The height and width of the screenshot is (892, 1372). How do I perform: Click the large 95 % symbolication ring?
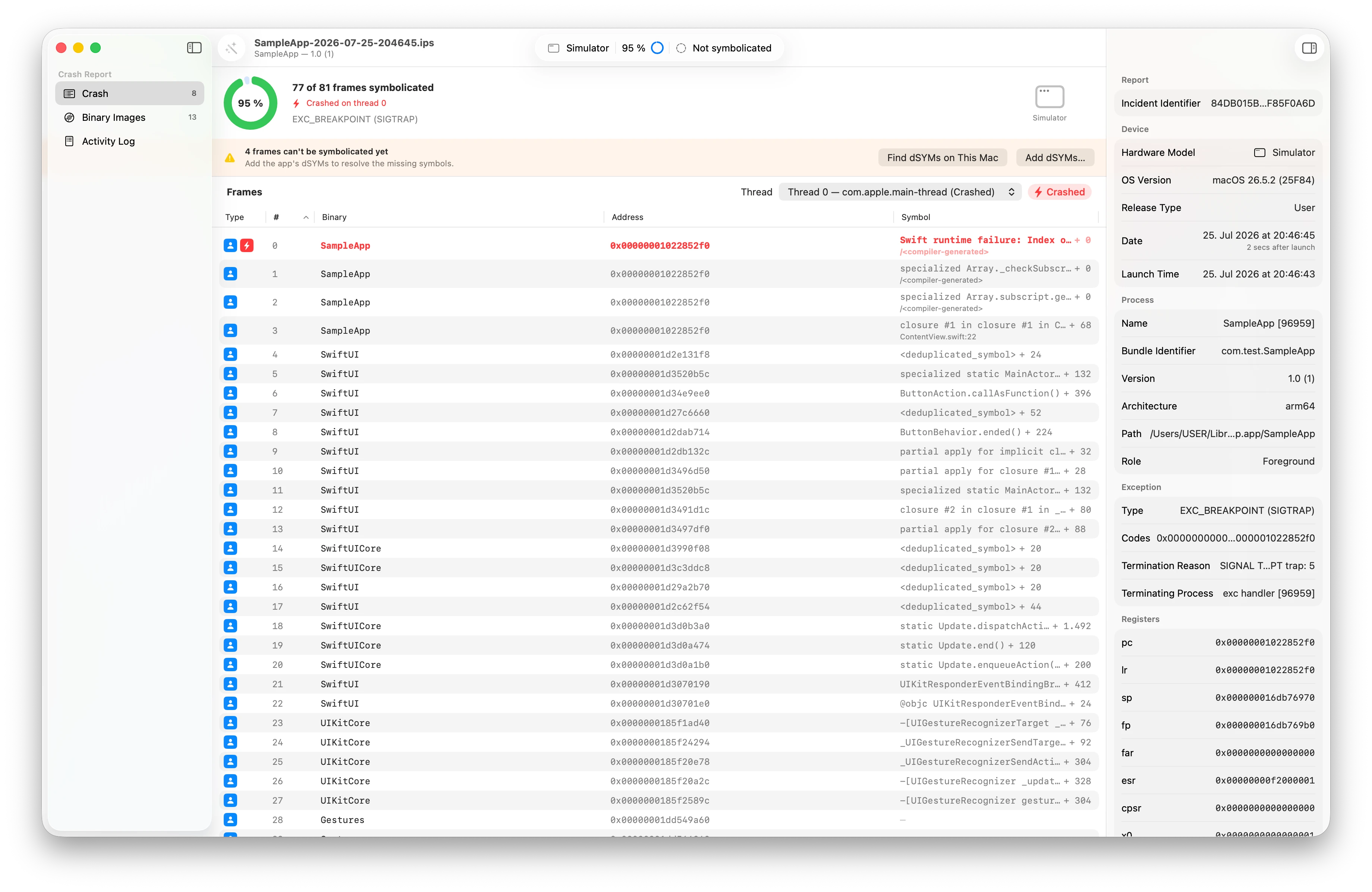click(251, 103)
